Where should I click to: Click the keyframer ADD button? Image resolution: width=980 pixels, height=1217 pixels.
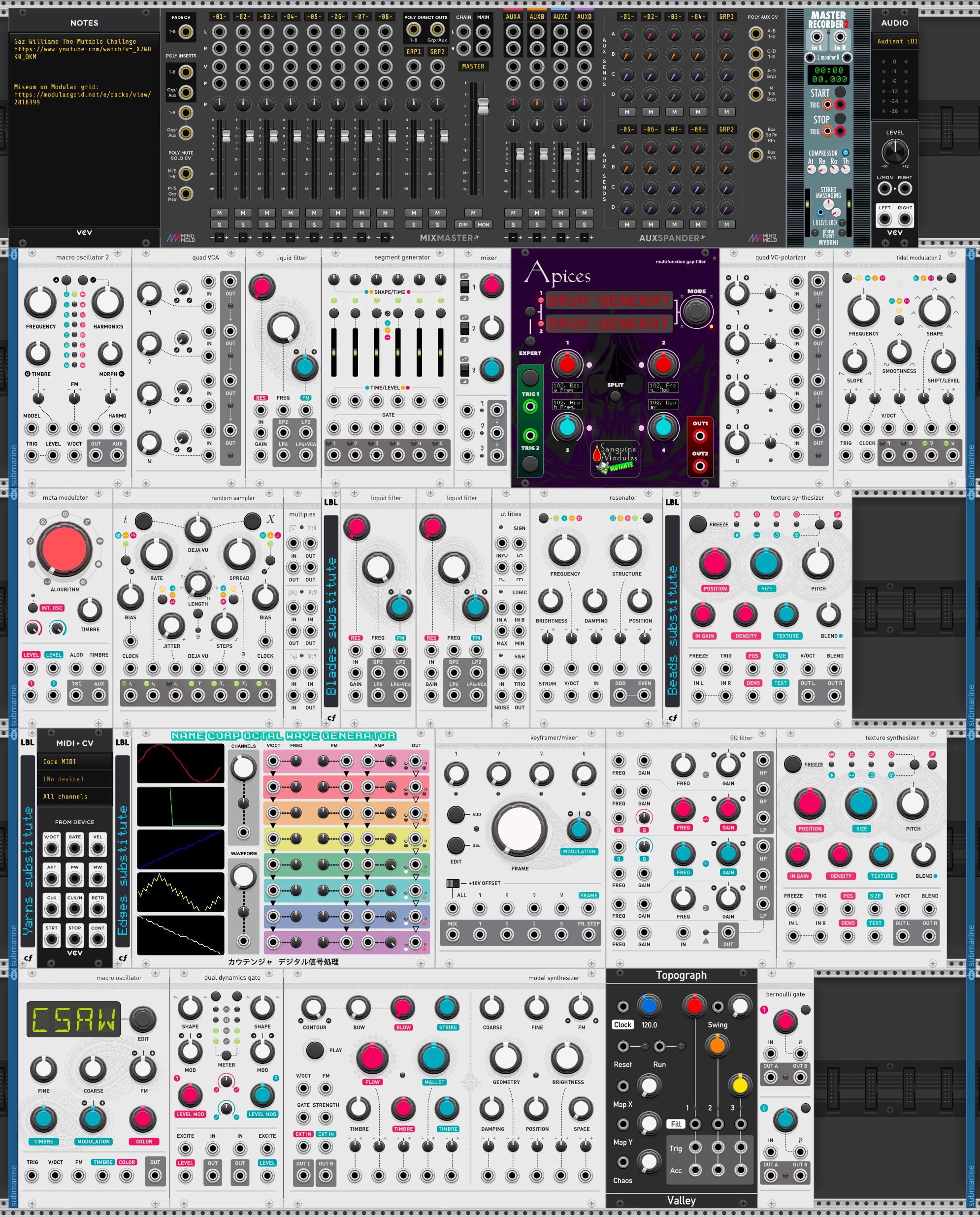tap(456, 814)
